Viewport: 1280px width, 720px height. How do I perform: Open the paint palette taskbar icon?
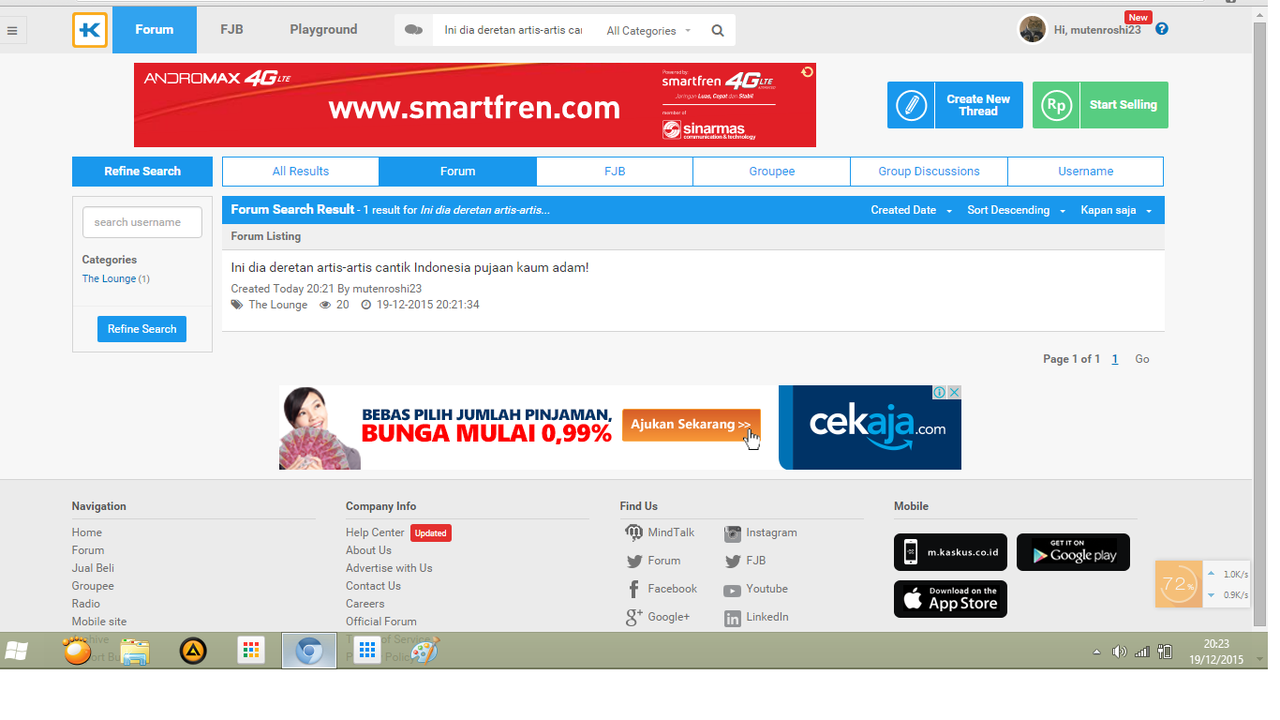425,652
